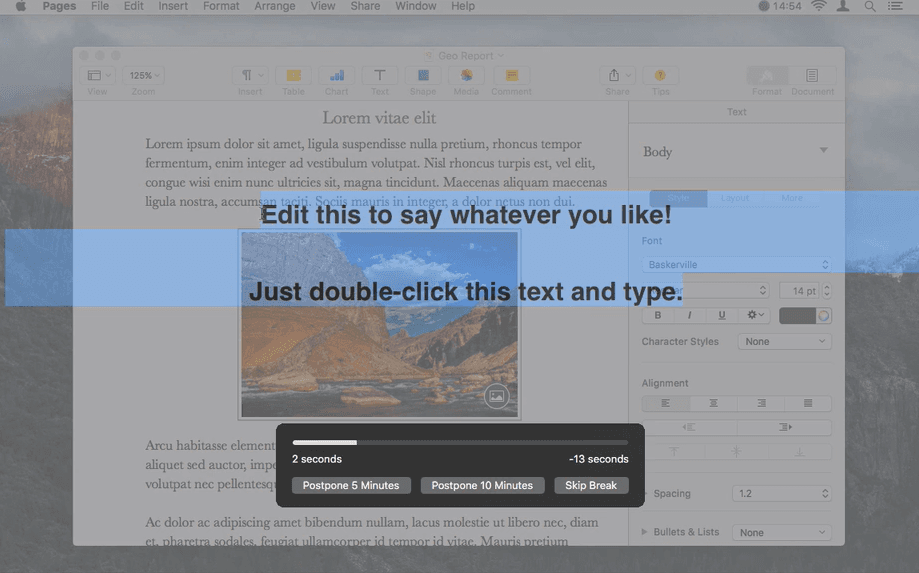Open Bullets & Lists None dropdown
The width and height of the screenshot is (919, 573).
[782, 533]
